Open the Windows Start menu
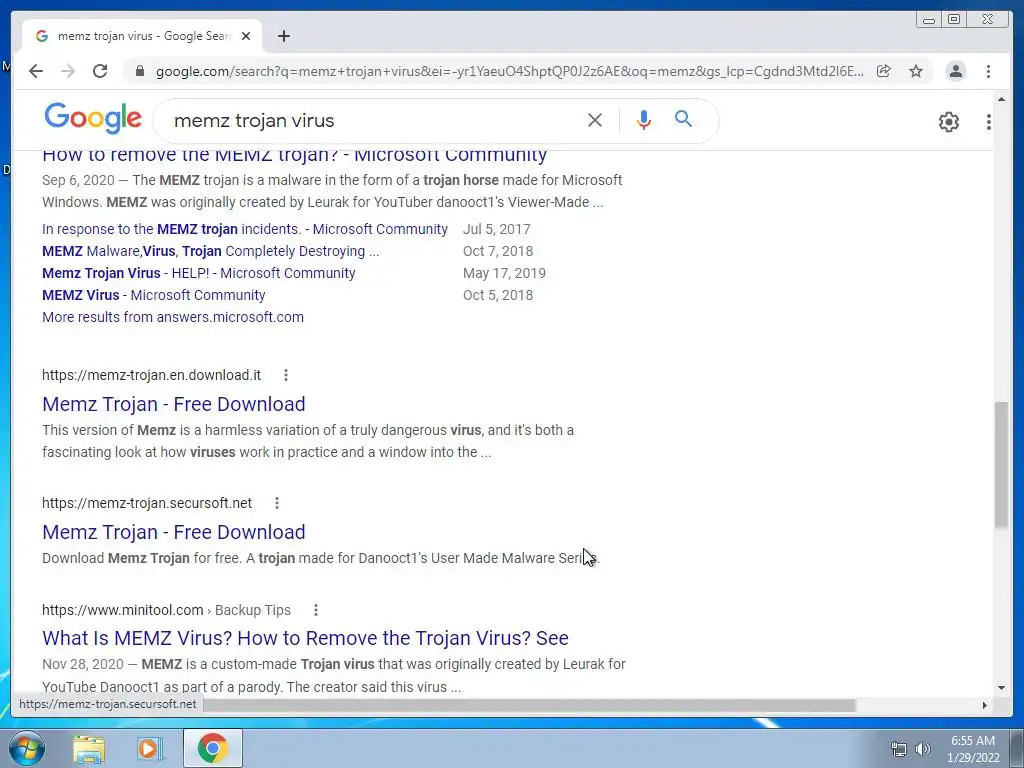 tap(26, 749)
